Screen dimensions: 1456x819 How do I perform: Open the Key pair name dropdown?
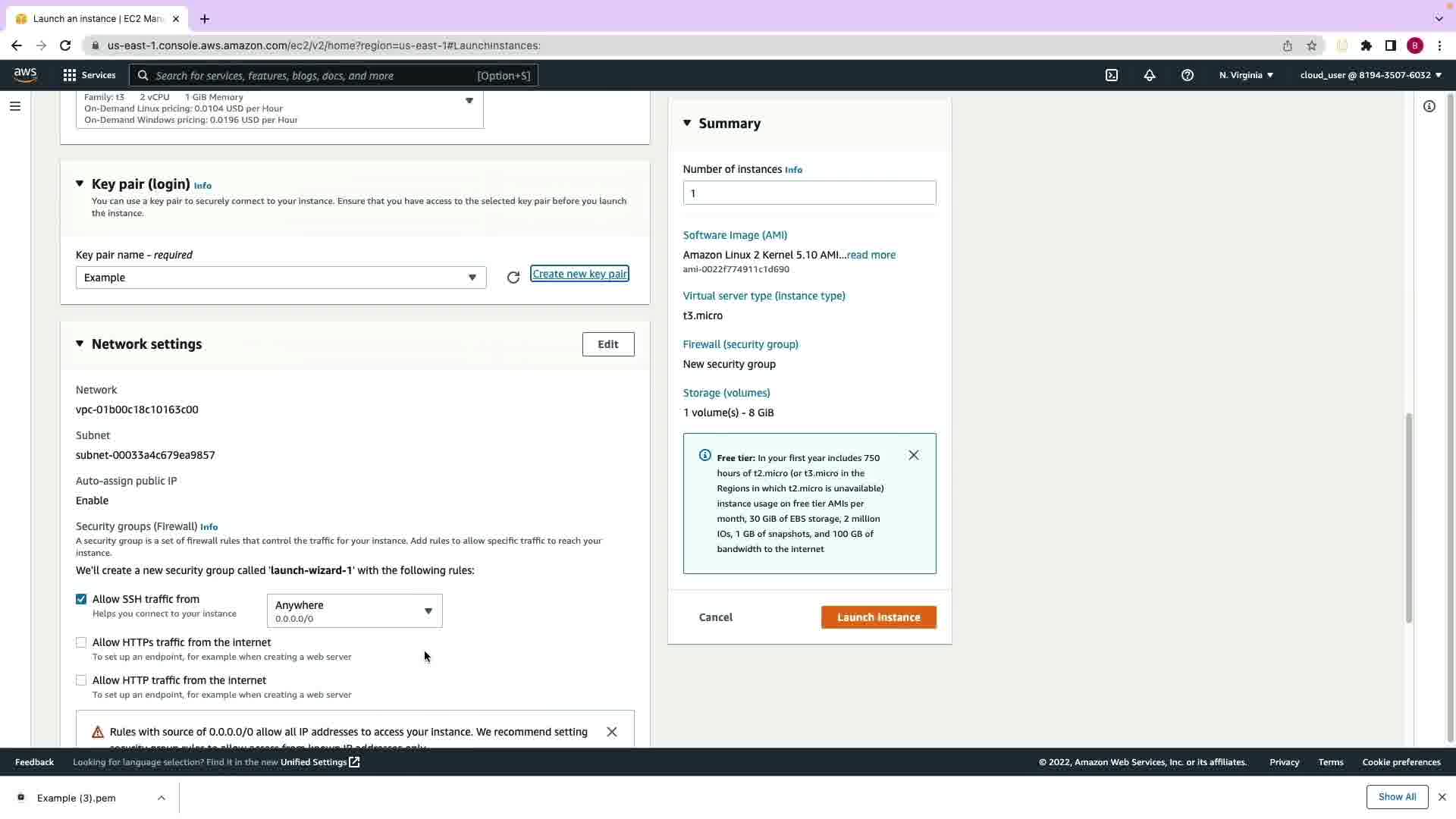click(281, 278)
